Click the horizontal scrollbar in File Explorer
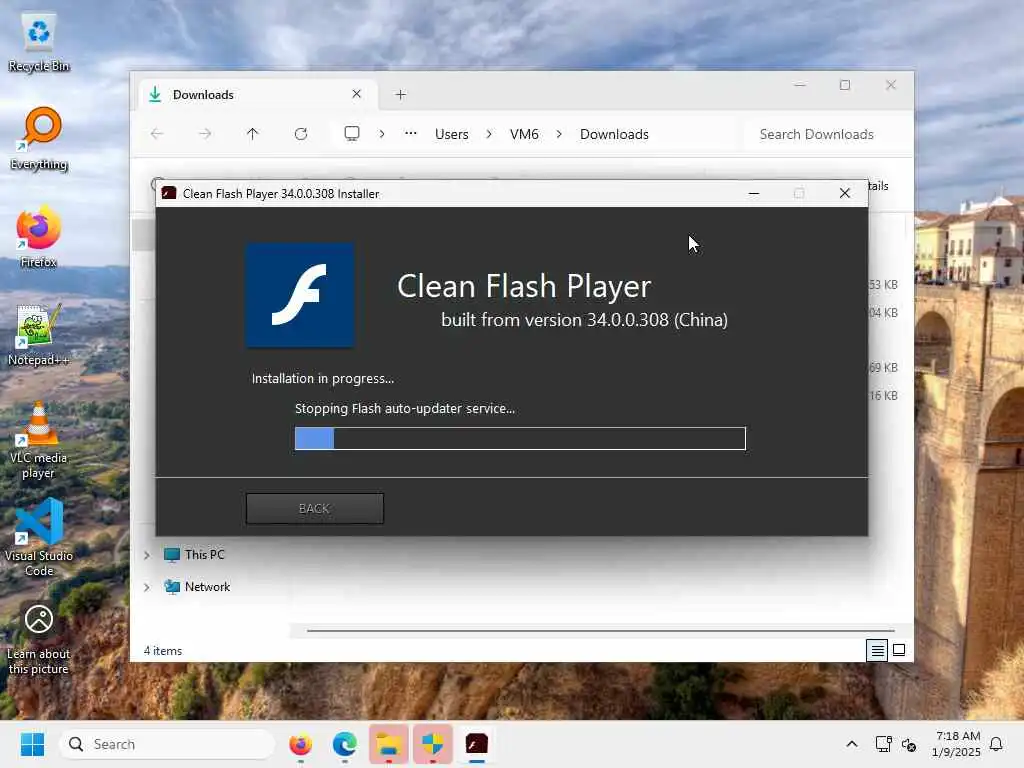Image resolution: width=1024 pixels, height=768 pixels. pyautogui.click(x=600, y=631)
